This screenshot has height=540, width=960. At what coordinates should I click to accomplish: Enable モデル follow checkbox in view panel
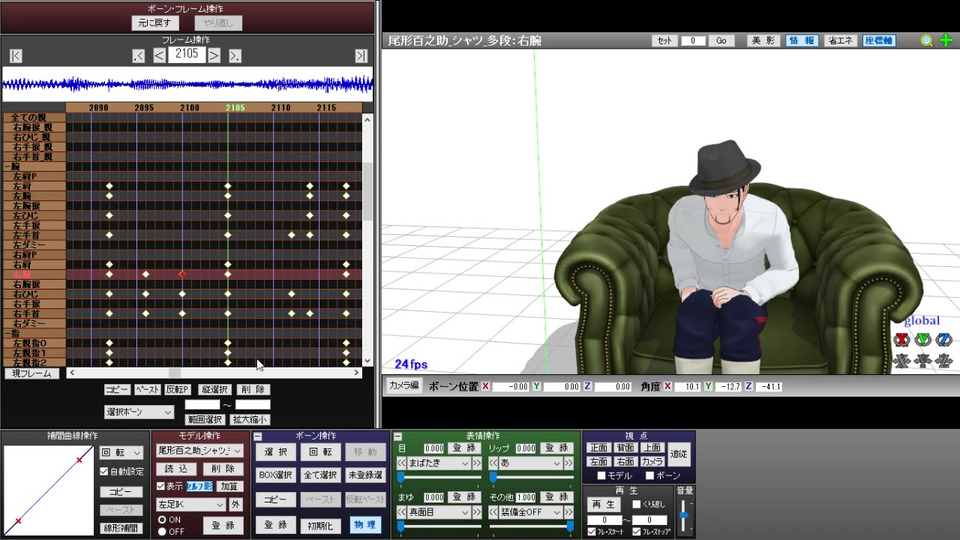[x=601, y=476]
